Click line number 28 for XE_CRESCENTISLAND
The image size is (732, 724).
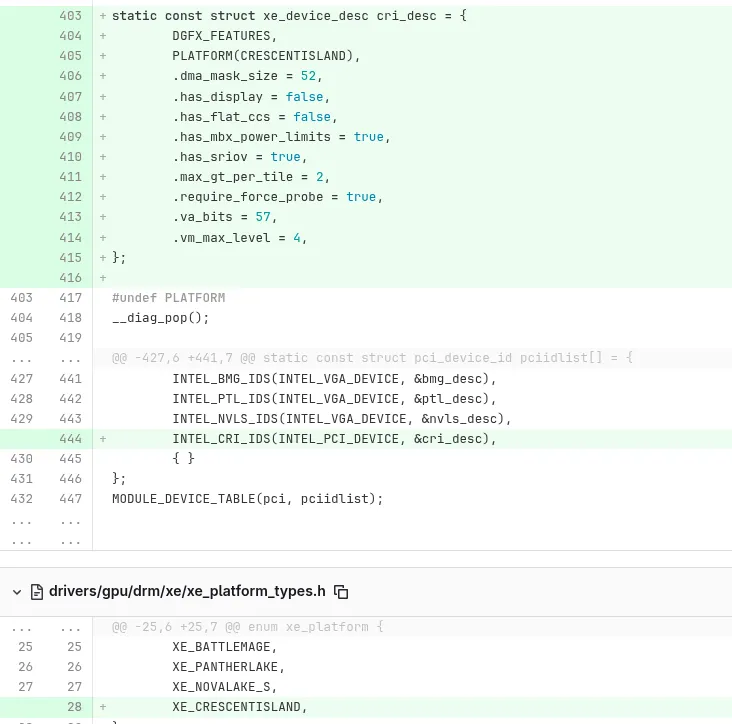(x=74, y=707)
